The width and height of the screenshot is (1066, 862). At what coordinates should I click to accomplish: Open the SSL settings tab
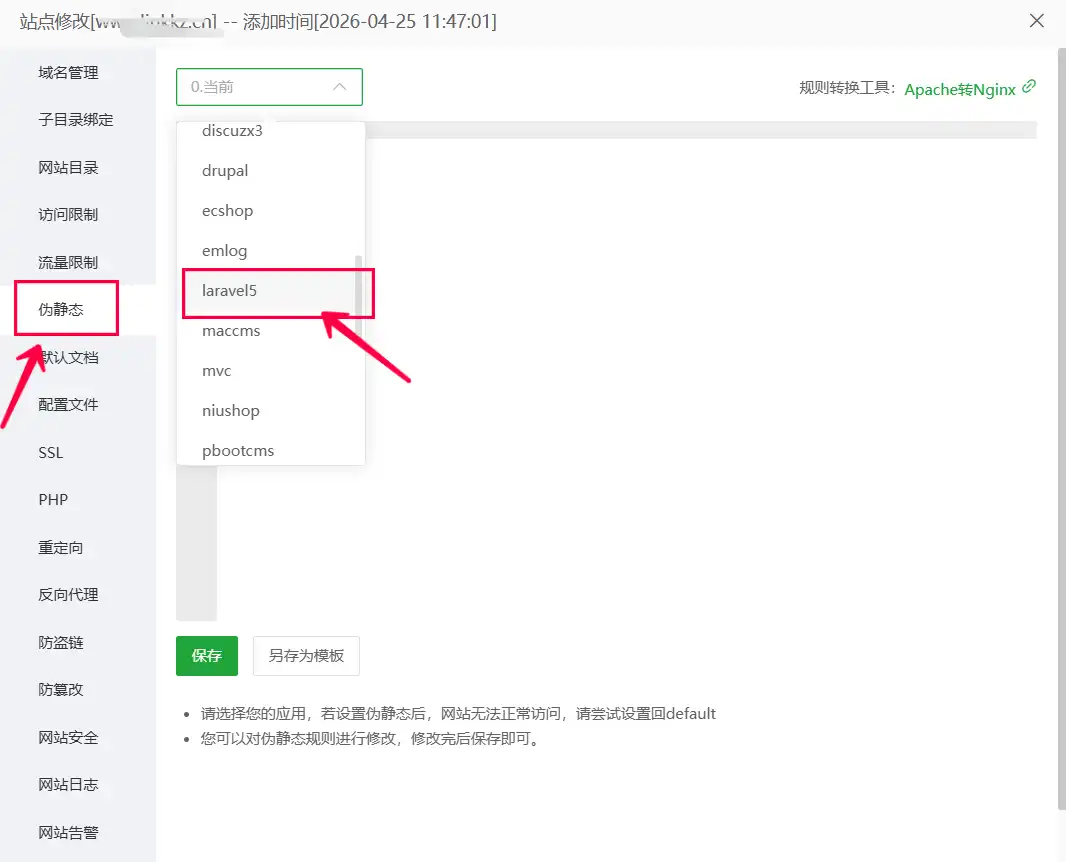[x=51, y=453]
